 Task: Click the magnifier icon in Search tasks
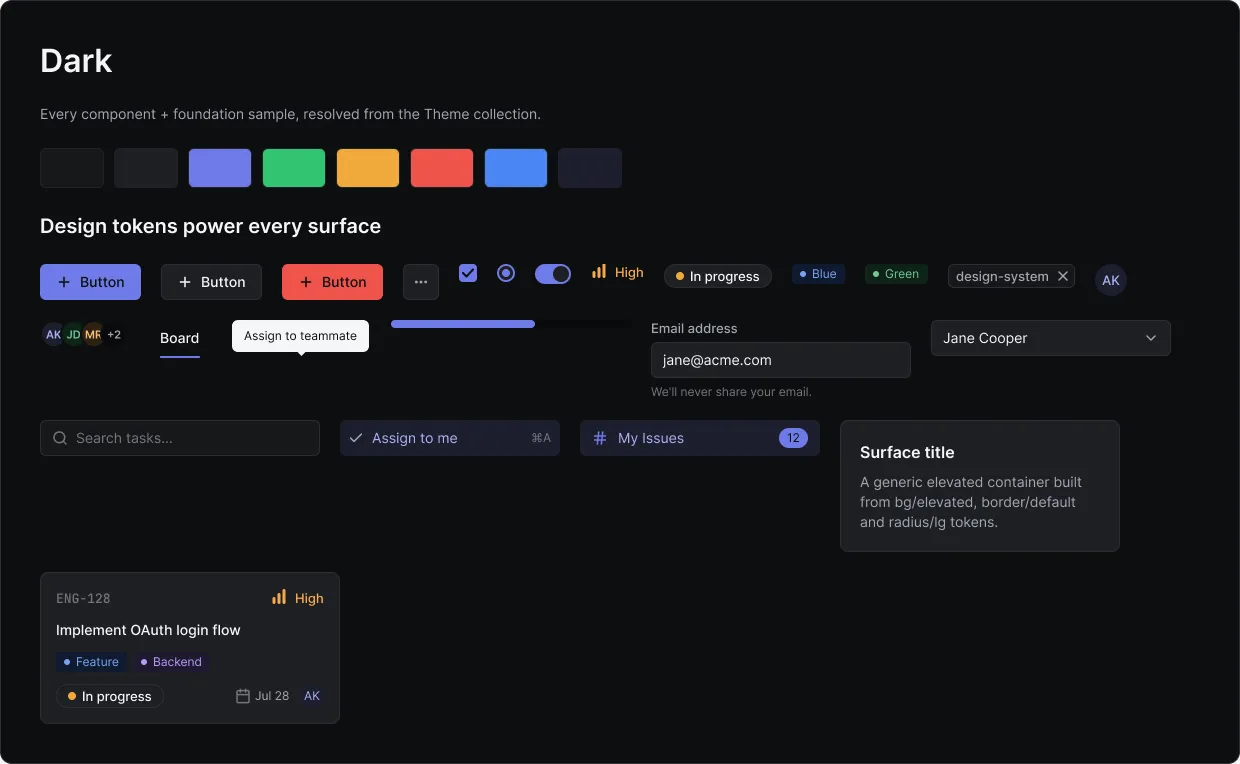tap(60, 438)
